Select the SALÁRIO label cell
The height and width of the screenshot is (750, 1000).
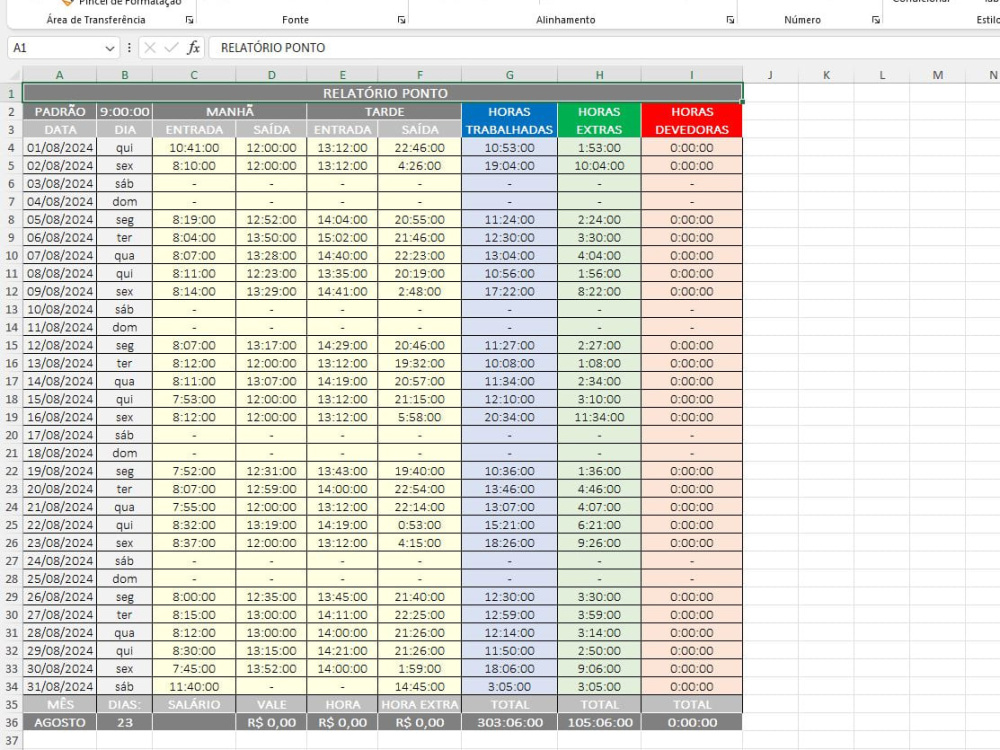pyautogui.click(x=194, y=705)
